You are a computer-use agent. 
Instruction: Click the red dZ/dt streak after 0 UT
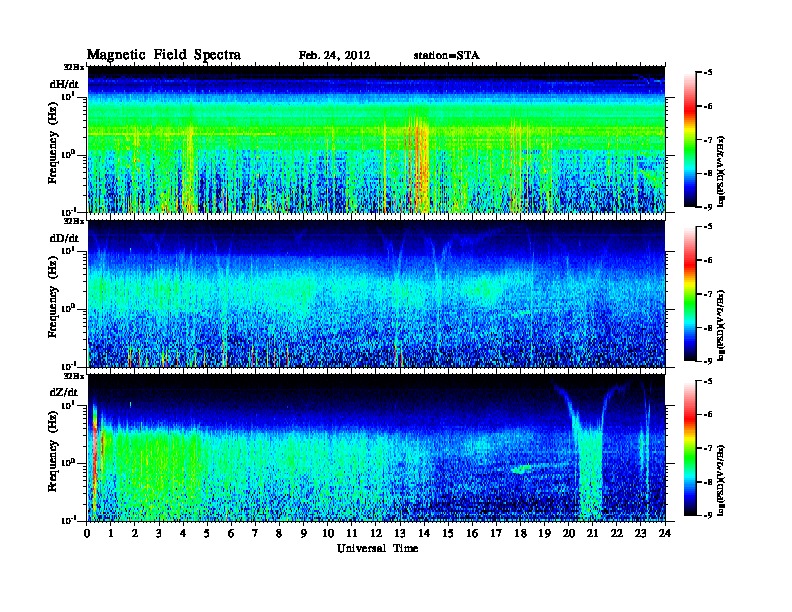(94, 460)
